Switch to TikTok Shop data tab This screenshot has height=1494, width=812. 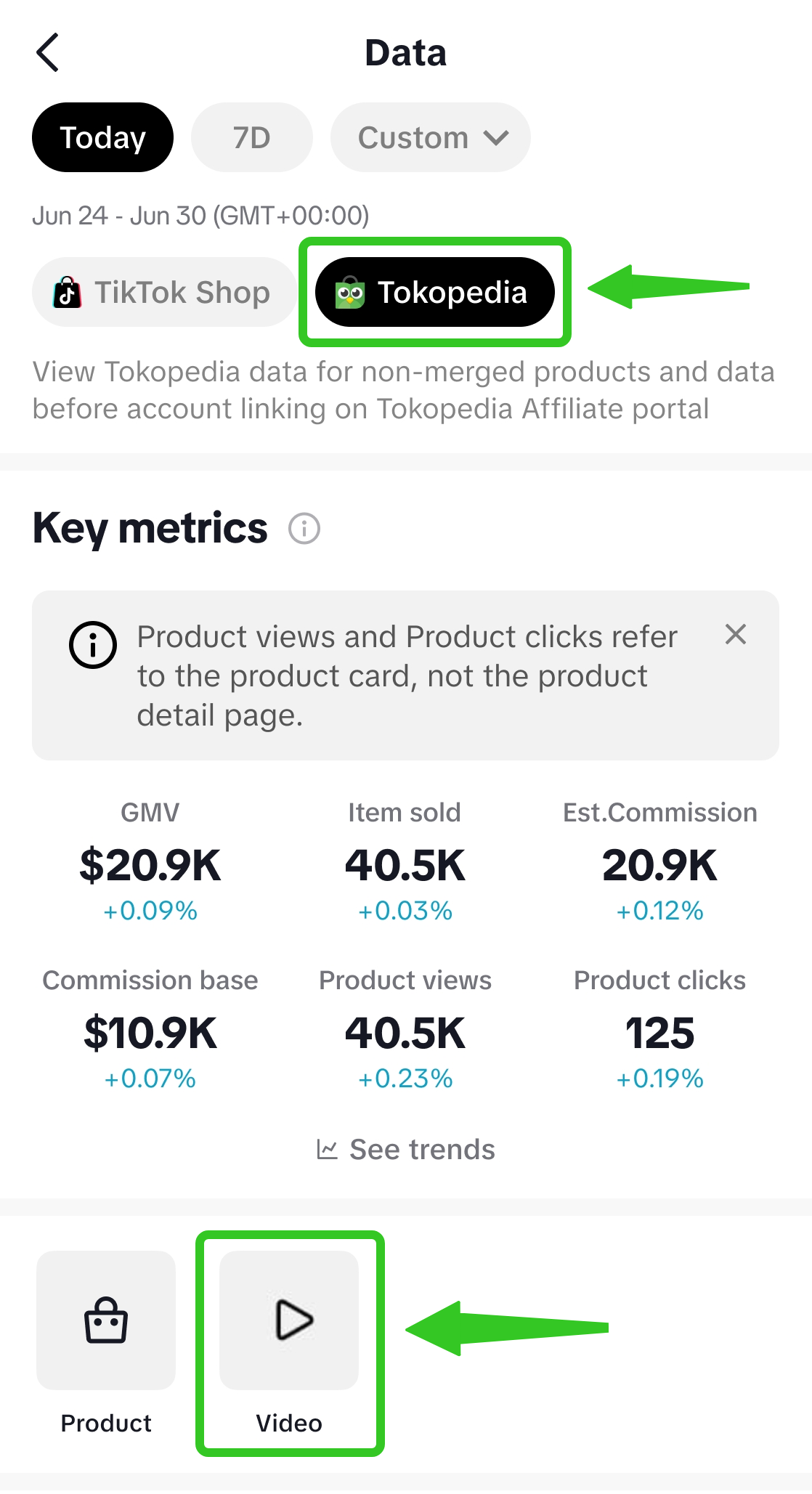tap(164, 293)
